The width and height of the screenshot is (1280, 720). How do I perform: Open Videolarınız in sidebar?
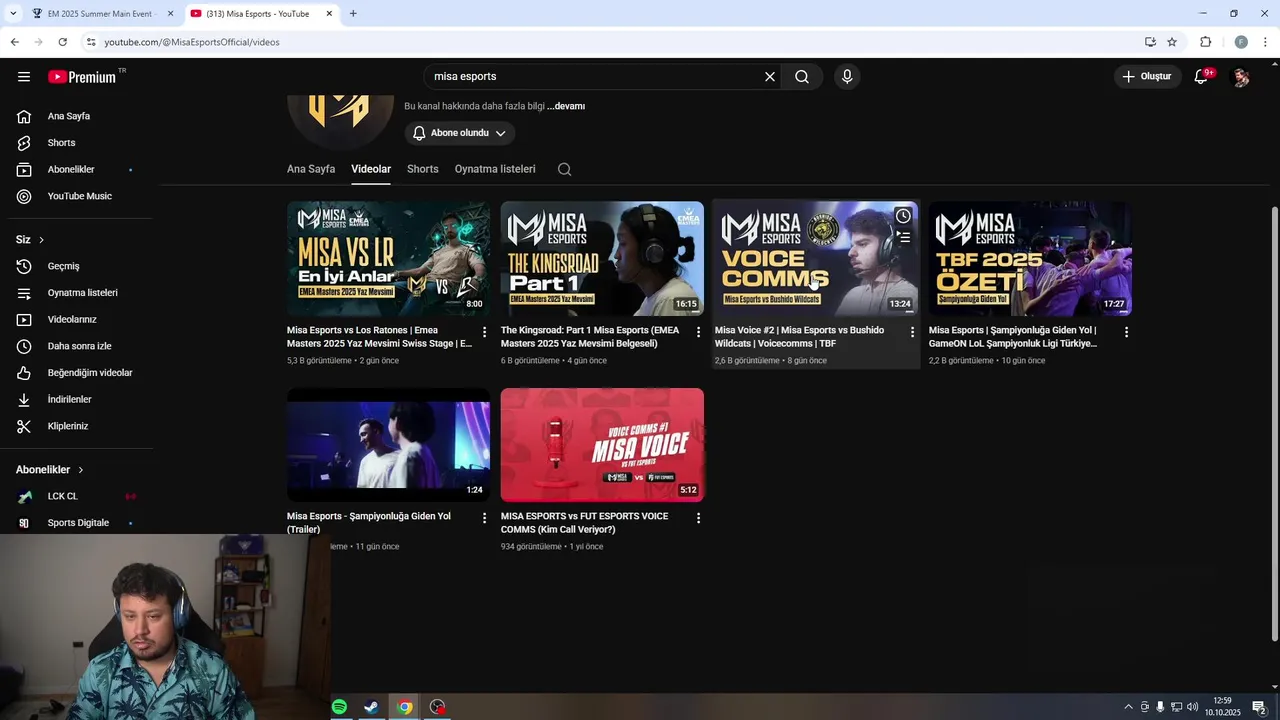click(x=77, y=319)
